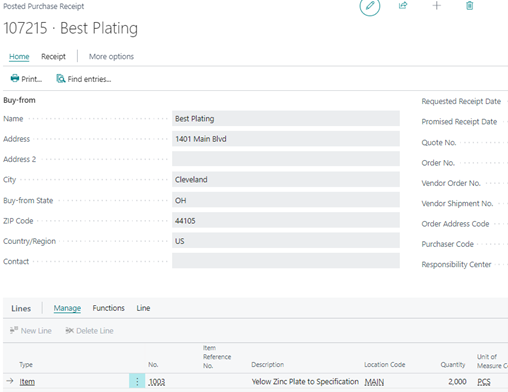
Task: Select the Functions tab in Lines
Action: pyautogui.click(x=109, y=308)
